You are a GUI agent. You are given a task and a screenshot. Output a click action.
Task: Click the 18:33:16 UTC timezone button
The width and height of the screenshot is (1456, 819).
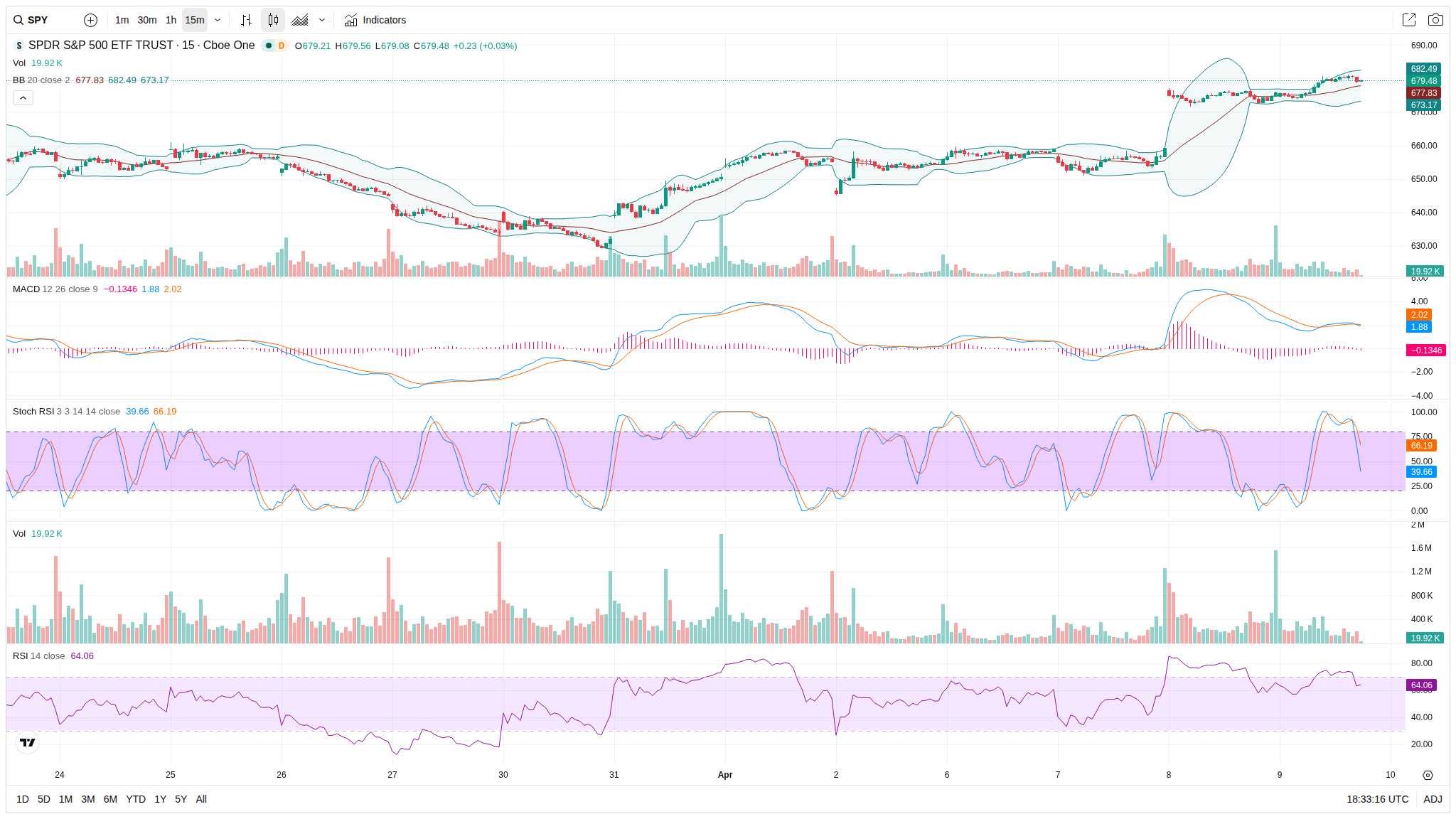[1377, 799]
